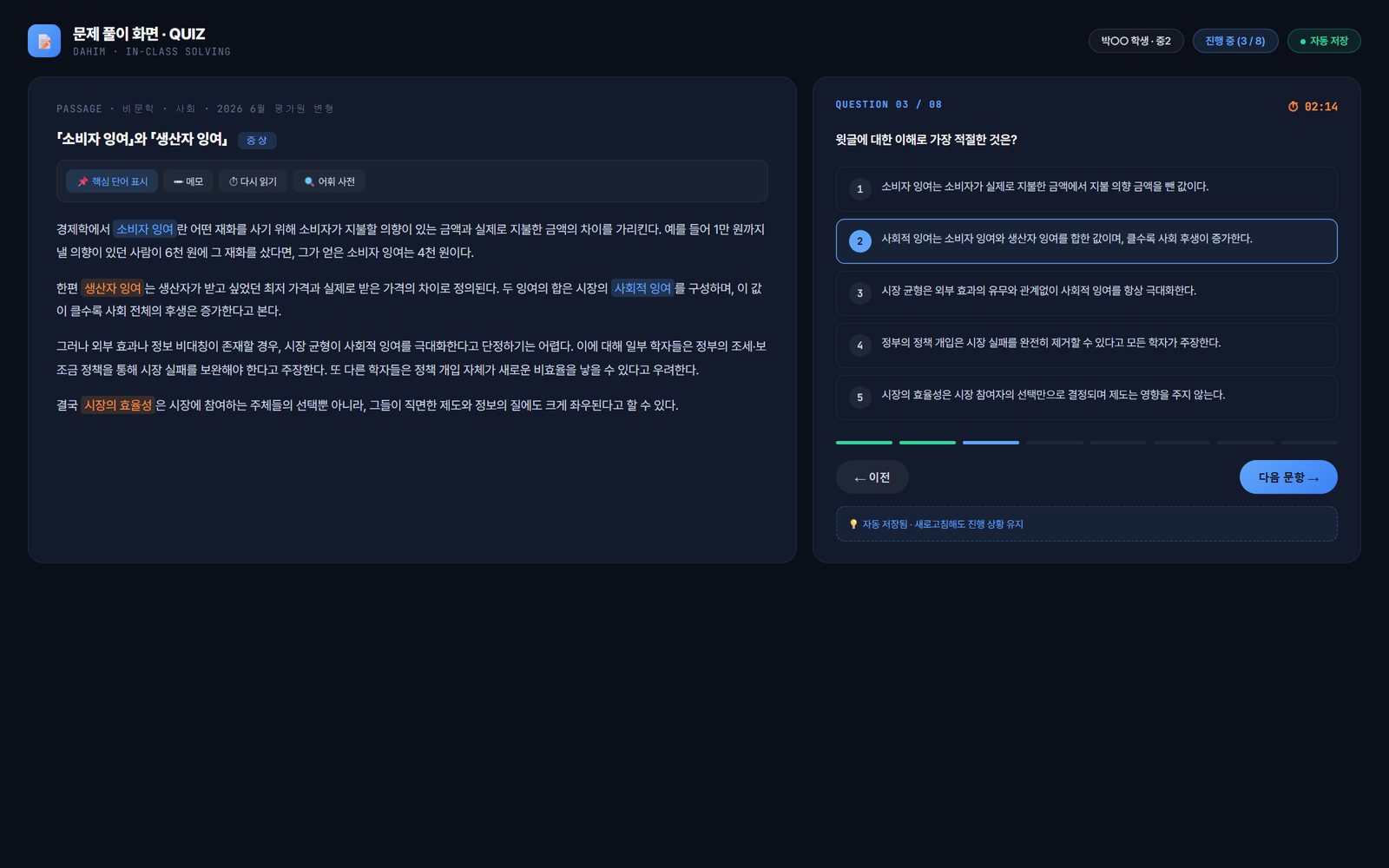Click the 박○○ 학생 · 중2 badge
1389x868 pixels.
click(x=1136, y=41)
